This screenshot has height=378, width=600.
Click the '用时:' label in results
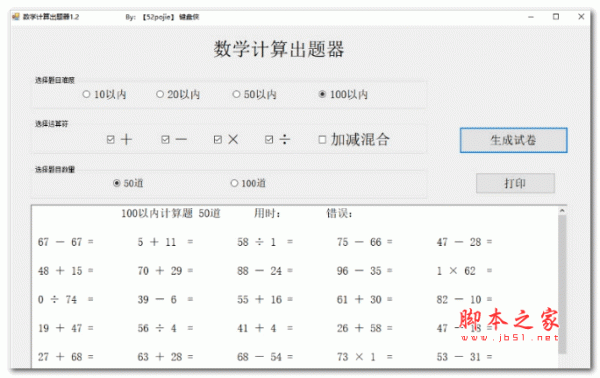point(267,213)
